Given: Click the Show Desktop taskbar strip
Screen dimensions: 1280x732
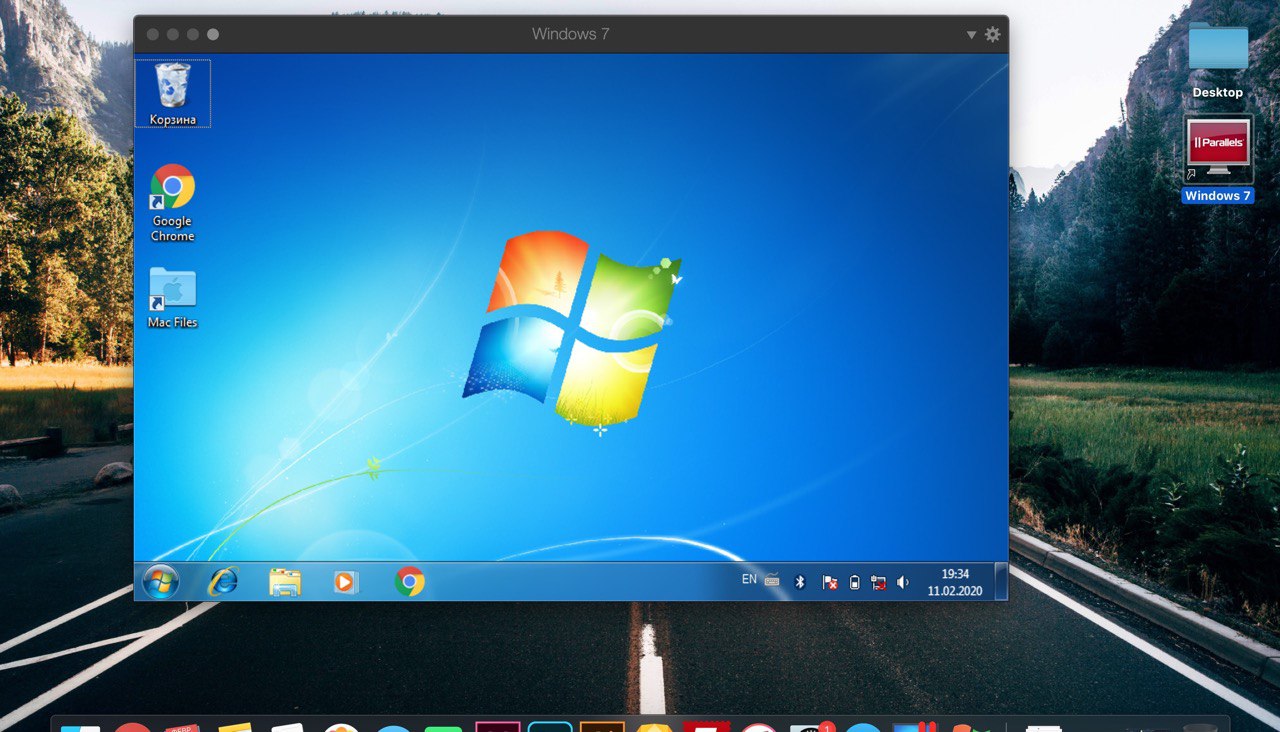Looking at the screenshot, I should (x=1001, y=581).
